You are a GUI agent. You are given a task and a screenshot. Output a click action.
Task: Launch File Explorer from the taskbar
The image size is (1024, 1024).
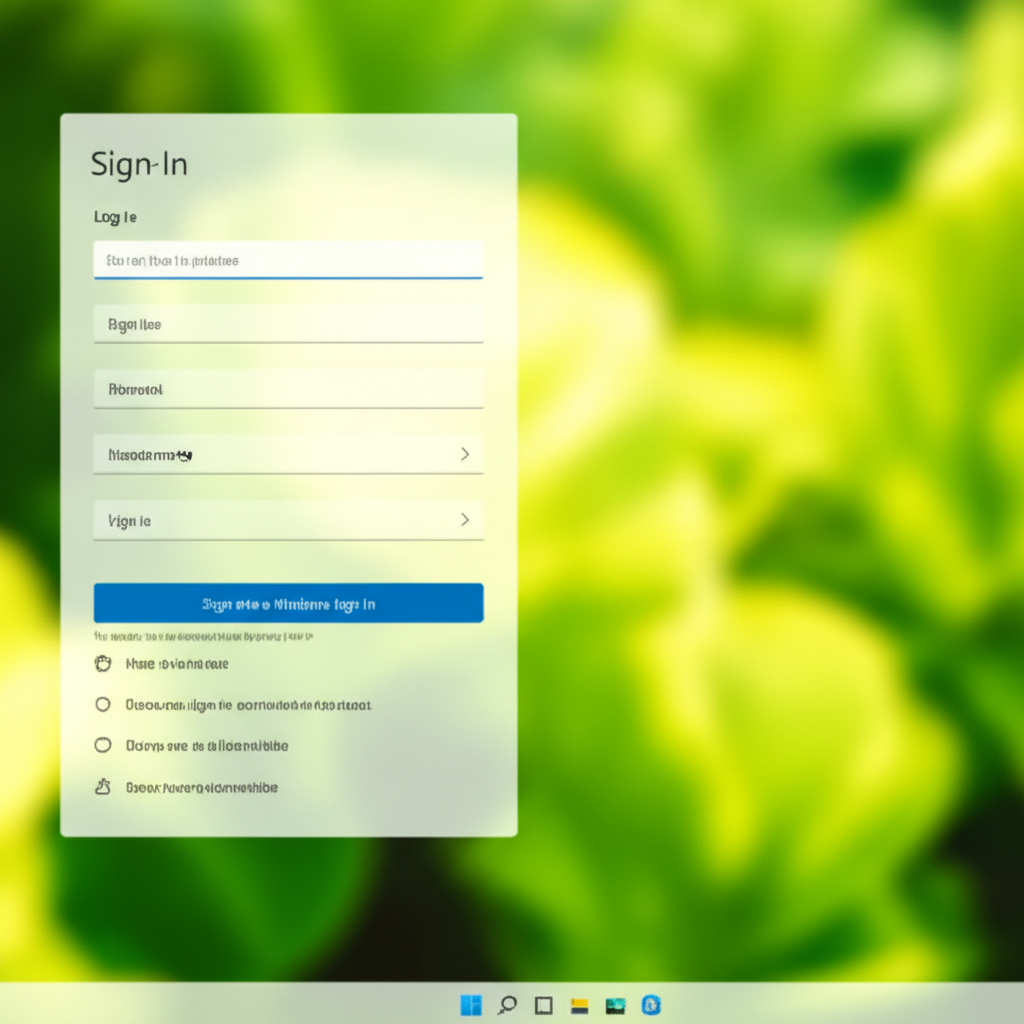pyautogui.click(x=579, y=1005)
